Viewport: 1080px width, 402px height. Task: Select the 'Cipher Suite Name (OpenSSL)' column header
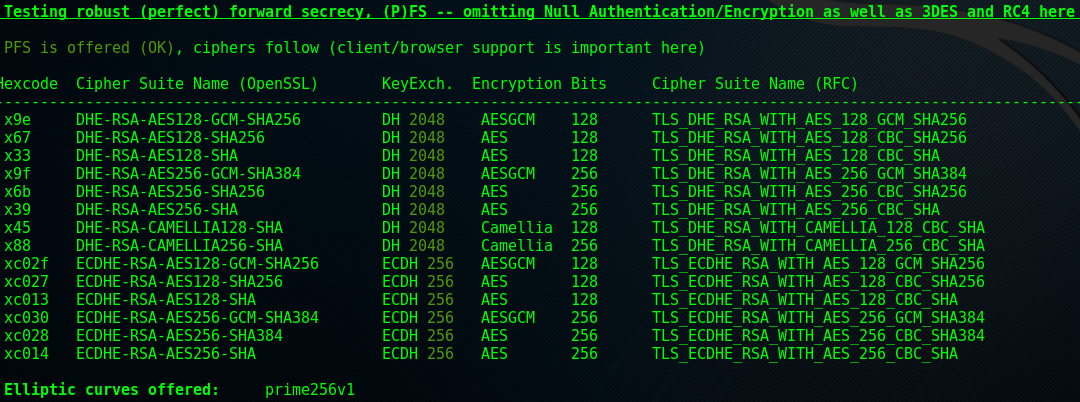tap(197, 84)
